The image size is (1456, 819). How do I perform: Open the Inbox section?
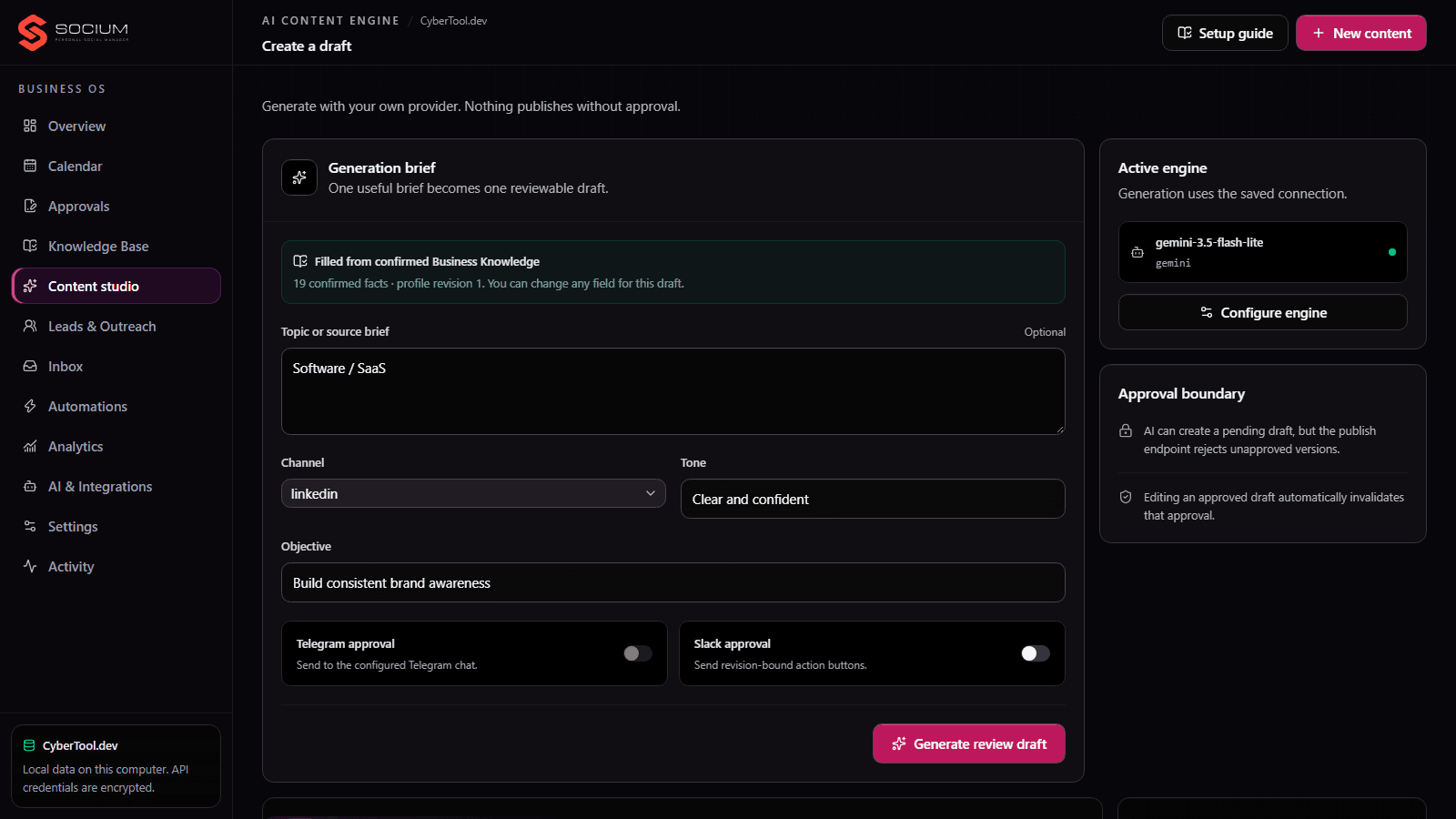pos(116,366)
